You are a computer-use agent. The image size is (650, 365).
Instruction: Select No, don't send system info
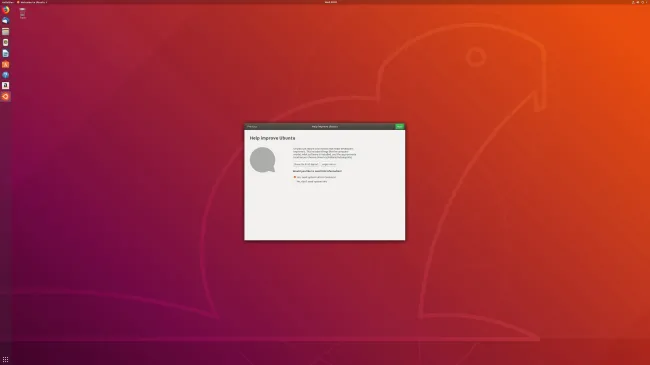(x=312, y=181)
